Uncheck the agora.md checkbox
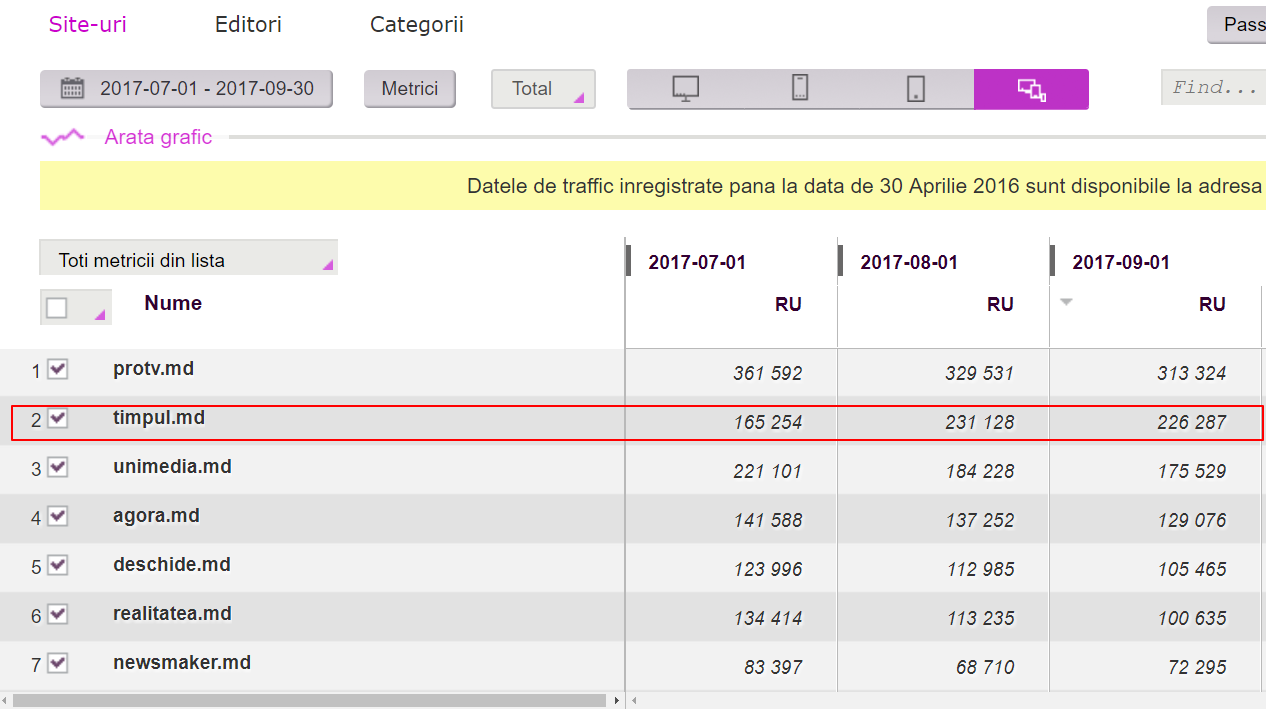The height and width of the screenshot is (712, 1266). click(x=58, y=517)
